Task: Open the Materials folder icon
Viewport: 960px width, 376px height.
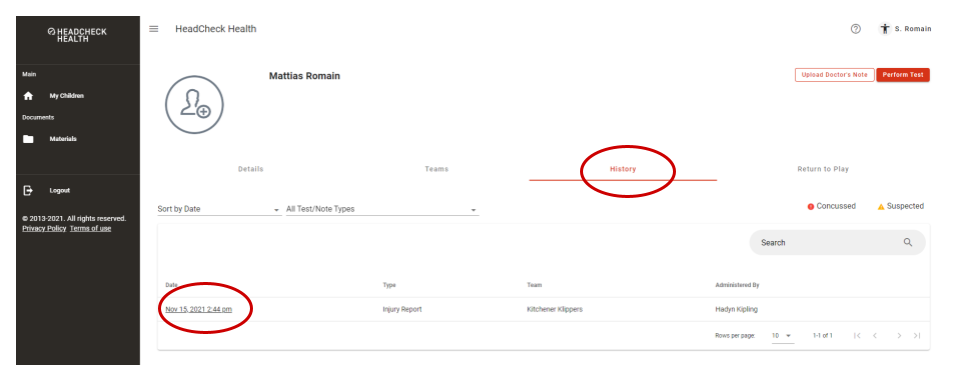Action: pyautogui.click(x=28, y=139)
